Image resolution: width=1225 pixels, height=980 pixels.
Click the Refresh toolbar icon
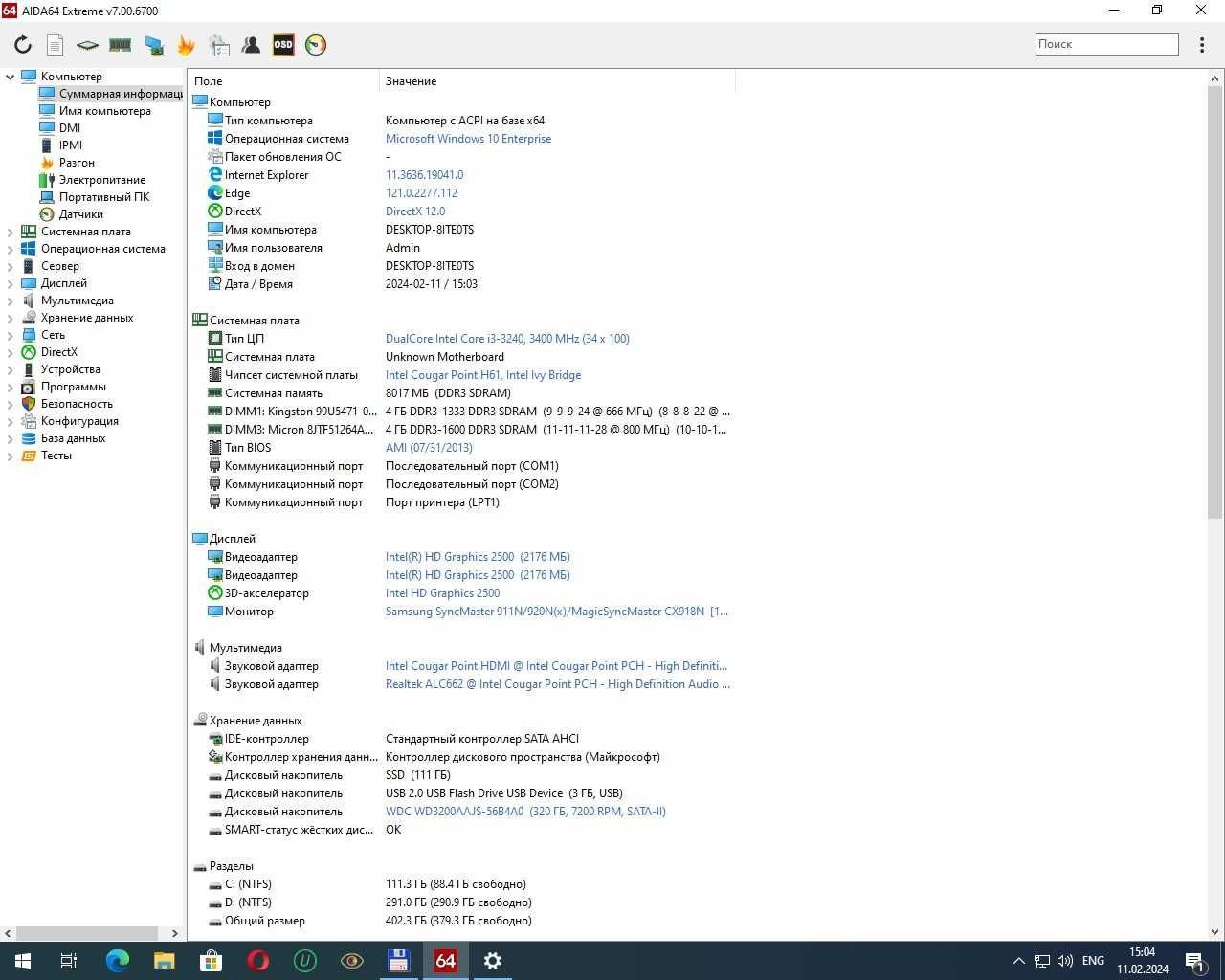(23, 45)
